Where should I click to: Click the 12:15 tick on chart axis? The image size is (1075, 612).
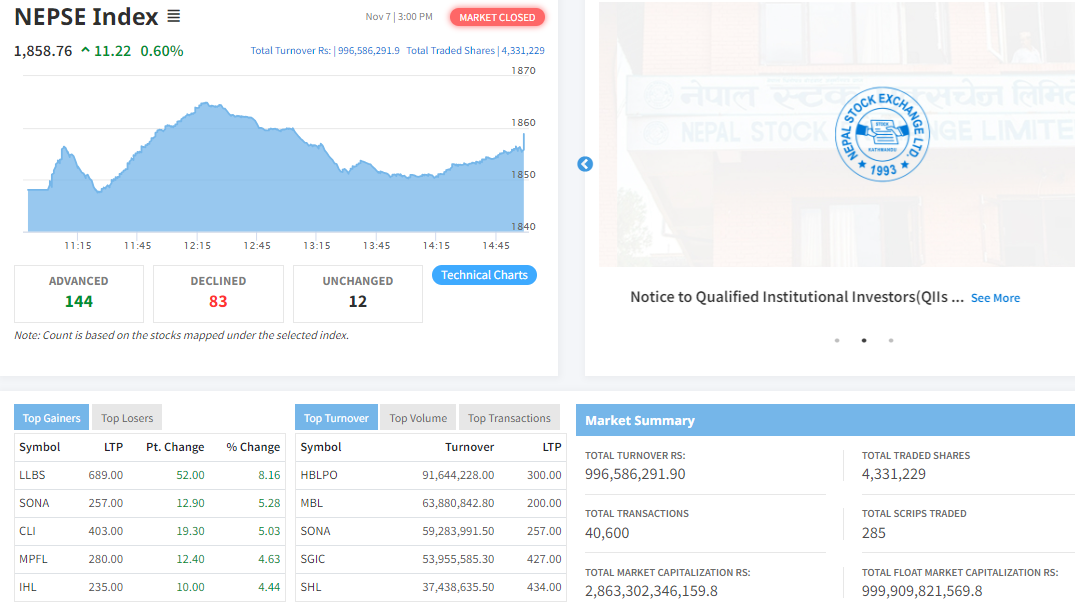197,245
